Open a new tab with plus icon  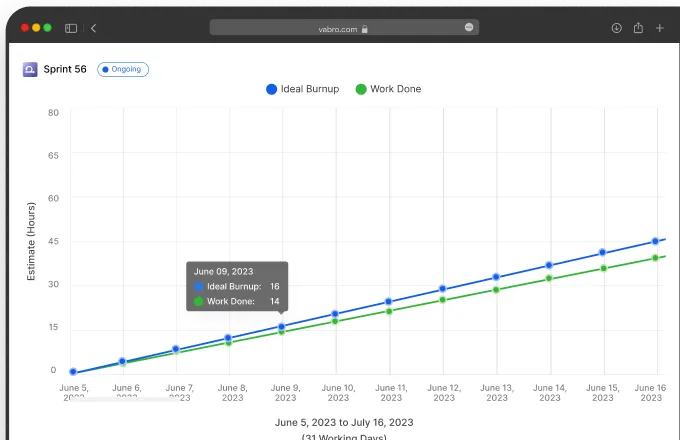point(659,28)
